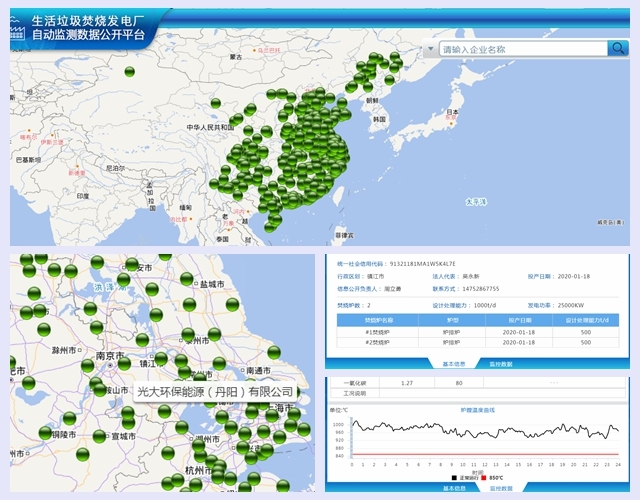
Task: Click the factory logo in header
Action: pyautogui.click(x=15, y=27)
